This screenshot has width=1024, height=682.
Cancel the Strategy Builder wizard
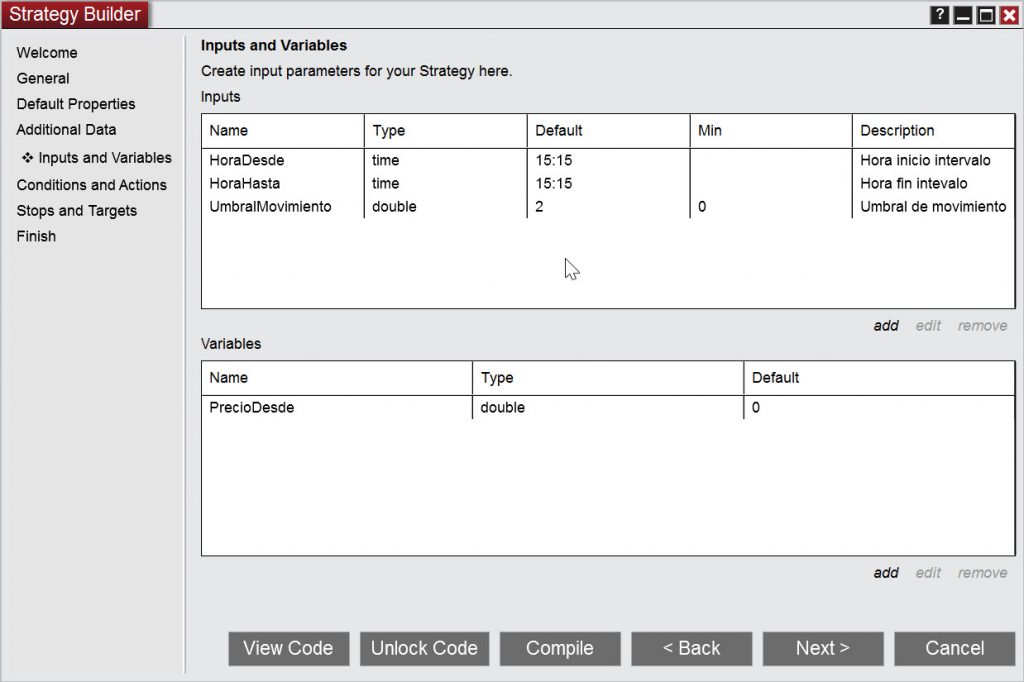955,648
